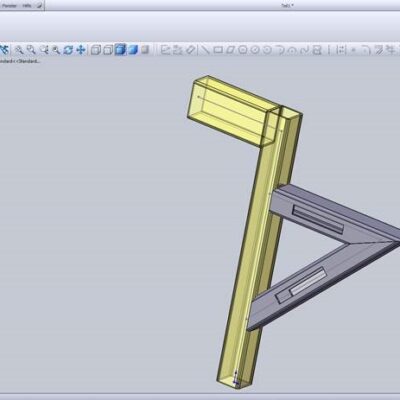This screenshot has width=400, height=400.
Task: Select the Zoom to Area tool
Action: coord(31,50)
